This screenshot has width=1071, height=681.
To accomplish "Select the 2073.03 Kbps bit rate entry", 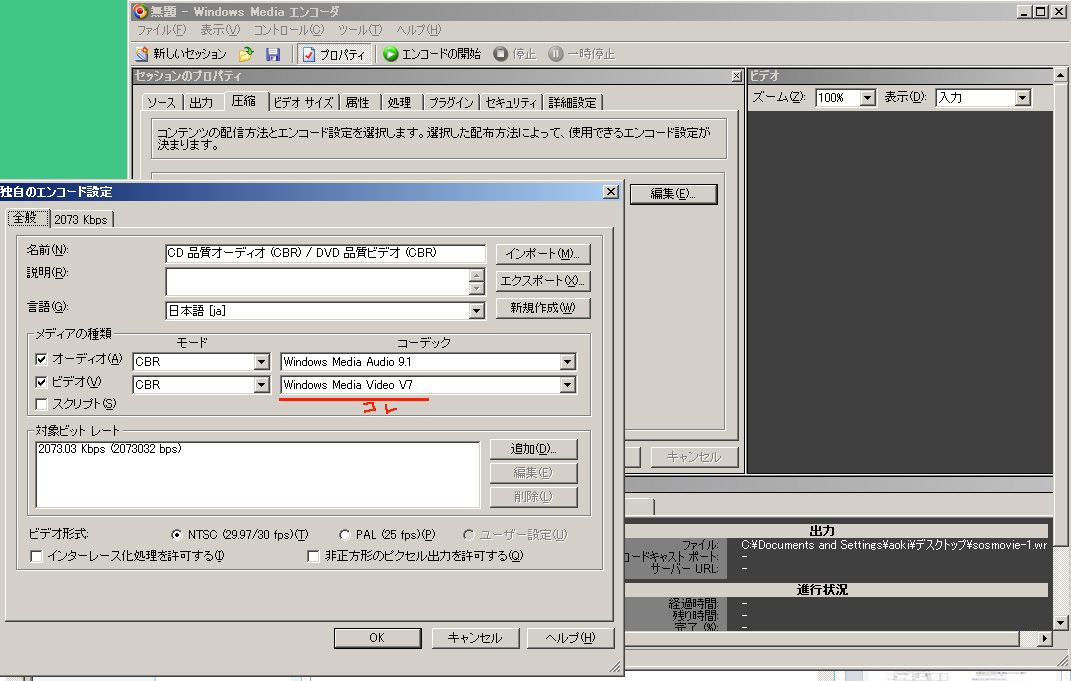I will click(x=110, y=449).
